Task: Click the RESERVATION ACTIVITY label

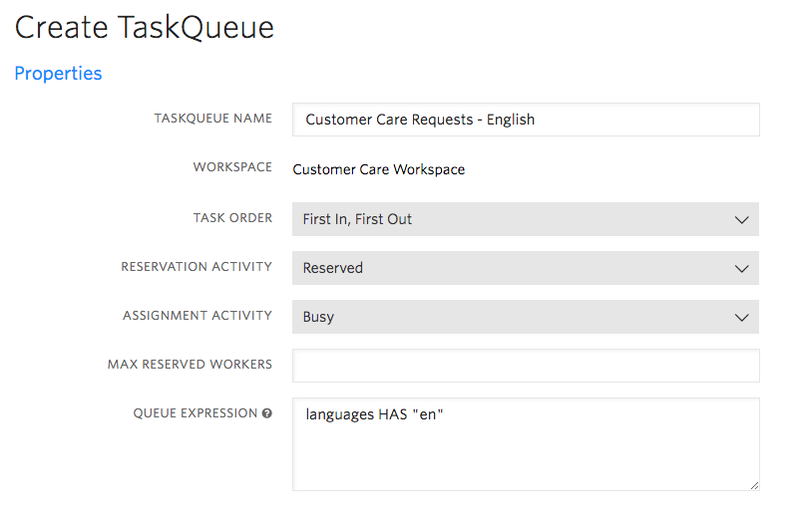Action: (x=196, y=267)
